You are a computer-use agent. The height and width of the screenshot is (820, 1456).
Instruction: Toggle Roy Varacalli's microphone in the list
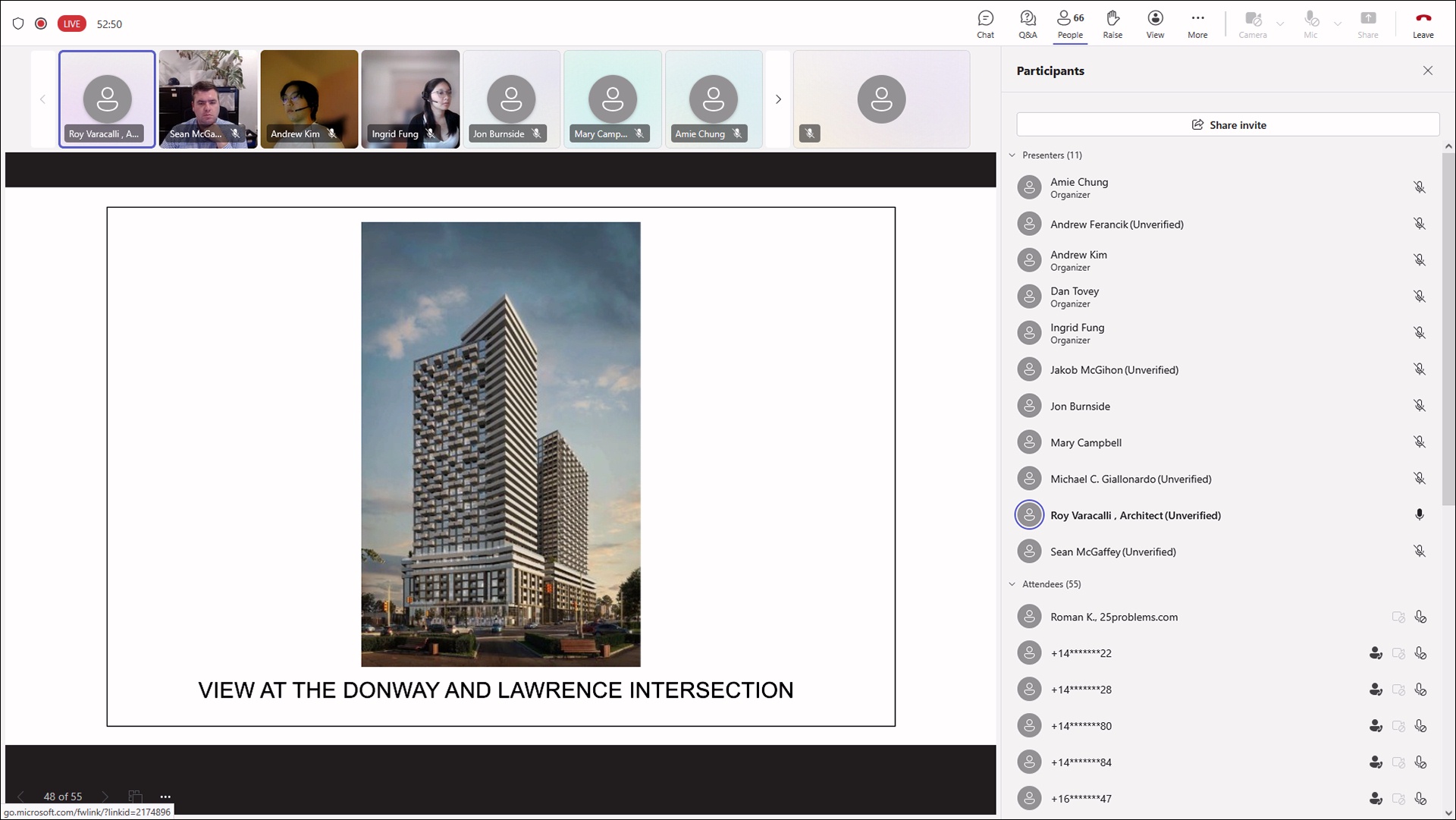coord(1419,515)
